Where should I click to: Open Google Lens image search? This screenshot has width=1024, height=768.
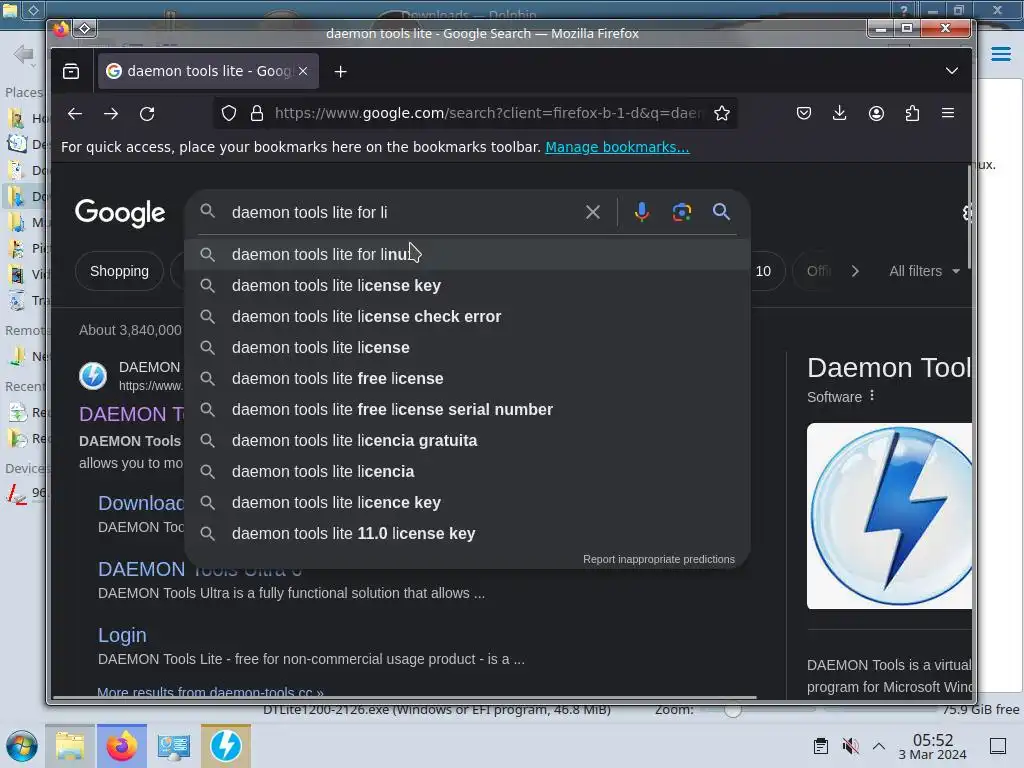point(682,212)
